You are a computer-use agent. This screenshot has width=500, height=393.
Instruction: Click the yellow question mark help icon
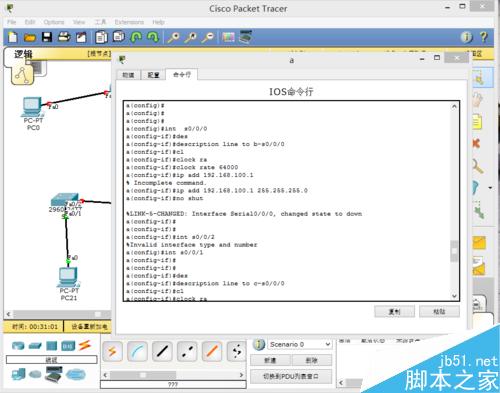(484, 37)
